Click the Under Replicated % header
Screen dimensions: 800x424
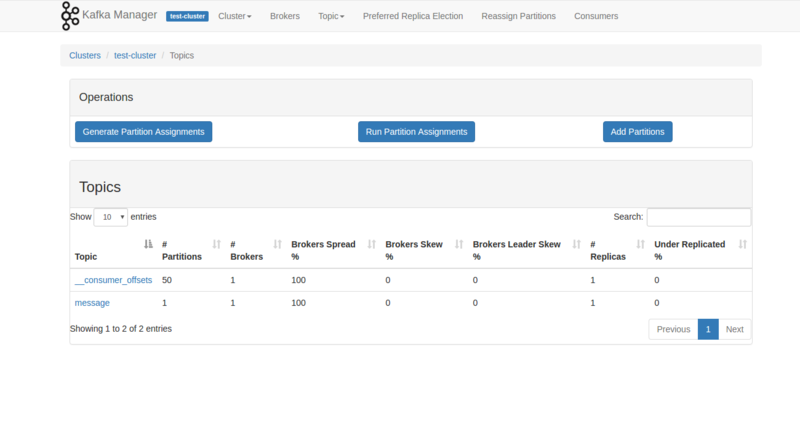pyautogui.click(x=689, y=251)
